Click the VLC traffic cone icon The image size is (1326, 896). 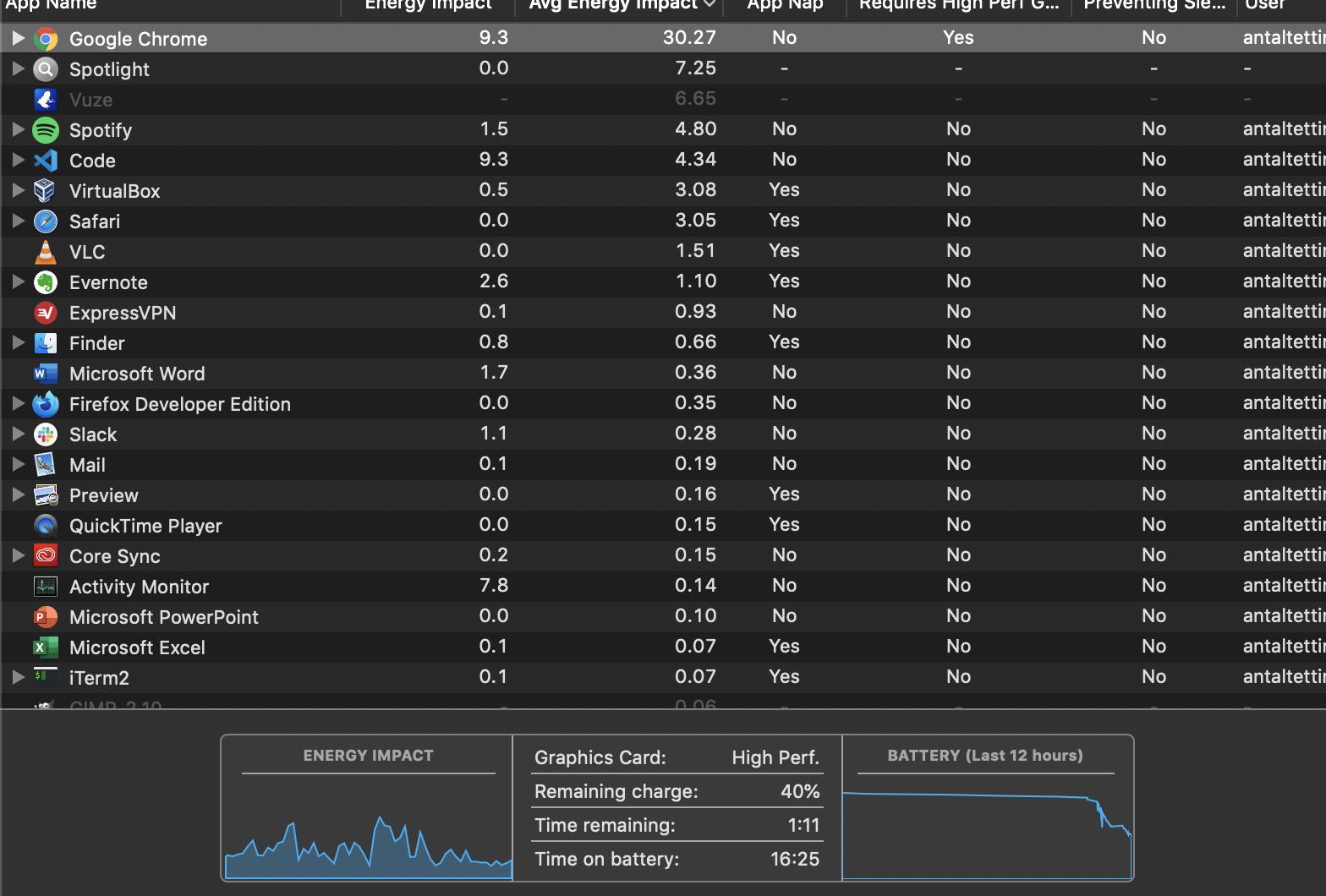click(x=46, y=252)
